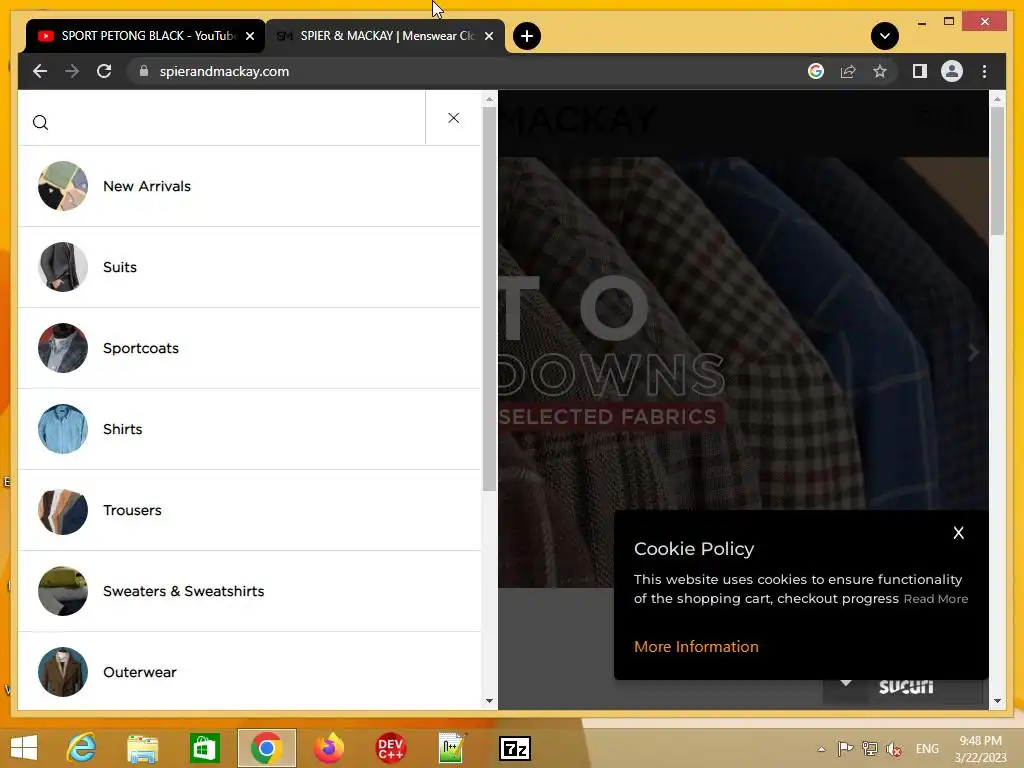Open the Chrome profile avatar
Screen dimensions: 1024x768
(952, 71)
